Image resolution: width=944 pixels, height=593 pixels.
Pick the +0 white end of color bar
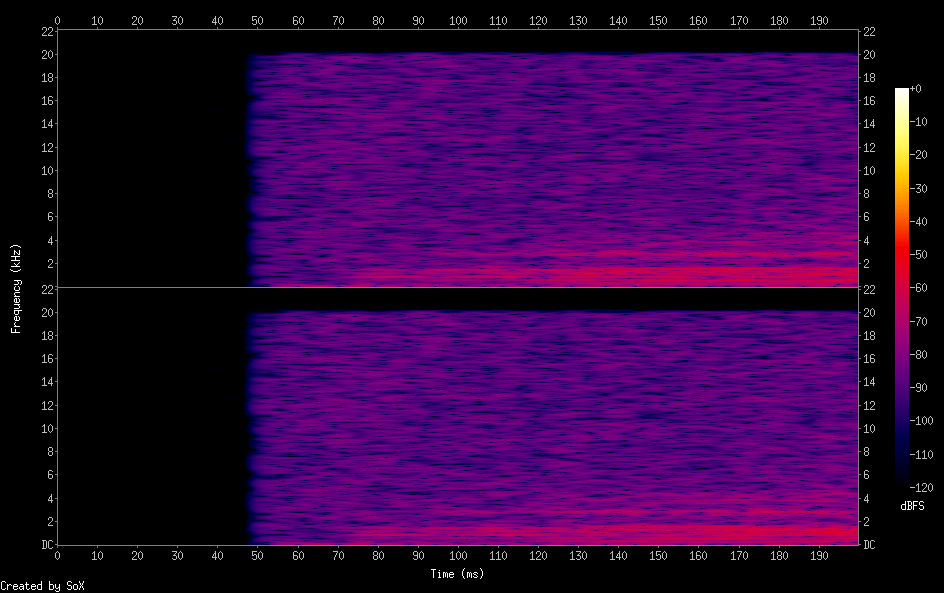coord(902,90)
